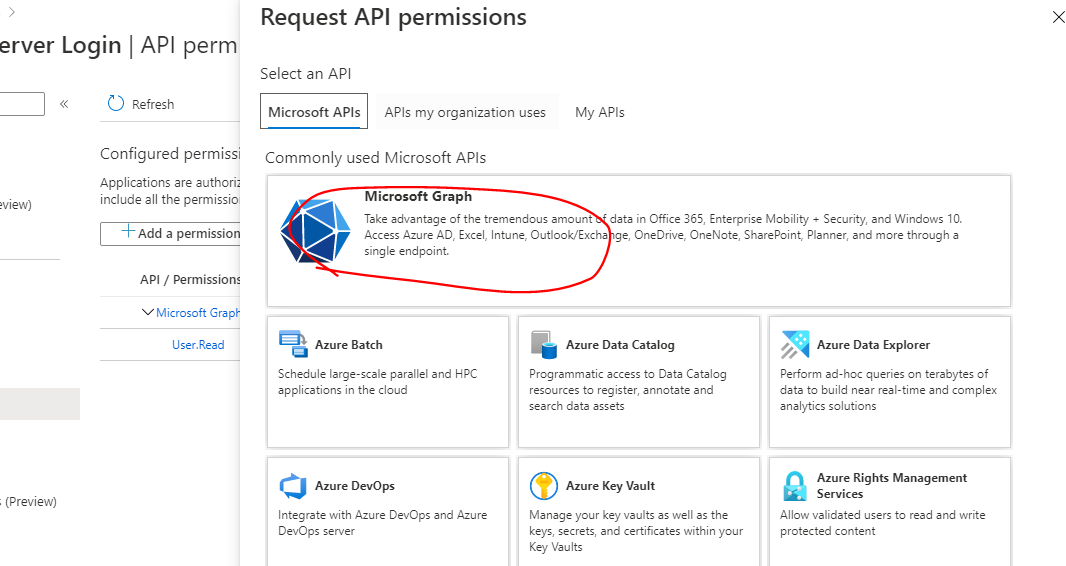This screenshot has width=1066, height=566.
Task: Click the Commonly used Microsoft APIs heading
Action: [375, 158]
